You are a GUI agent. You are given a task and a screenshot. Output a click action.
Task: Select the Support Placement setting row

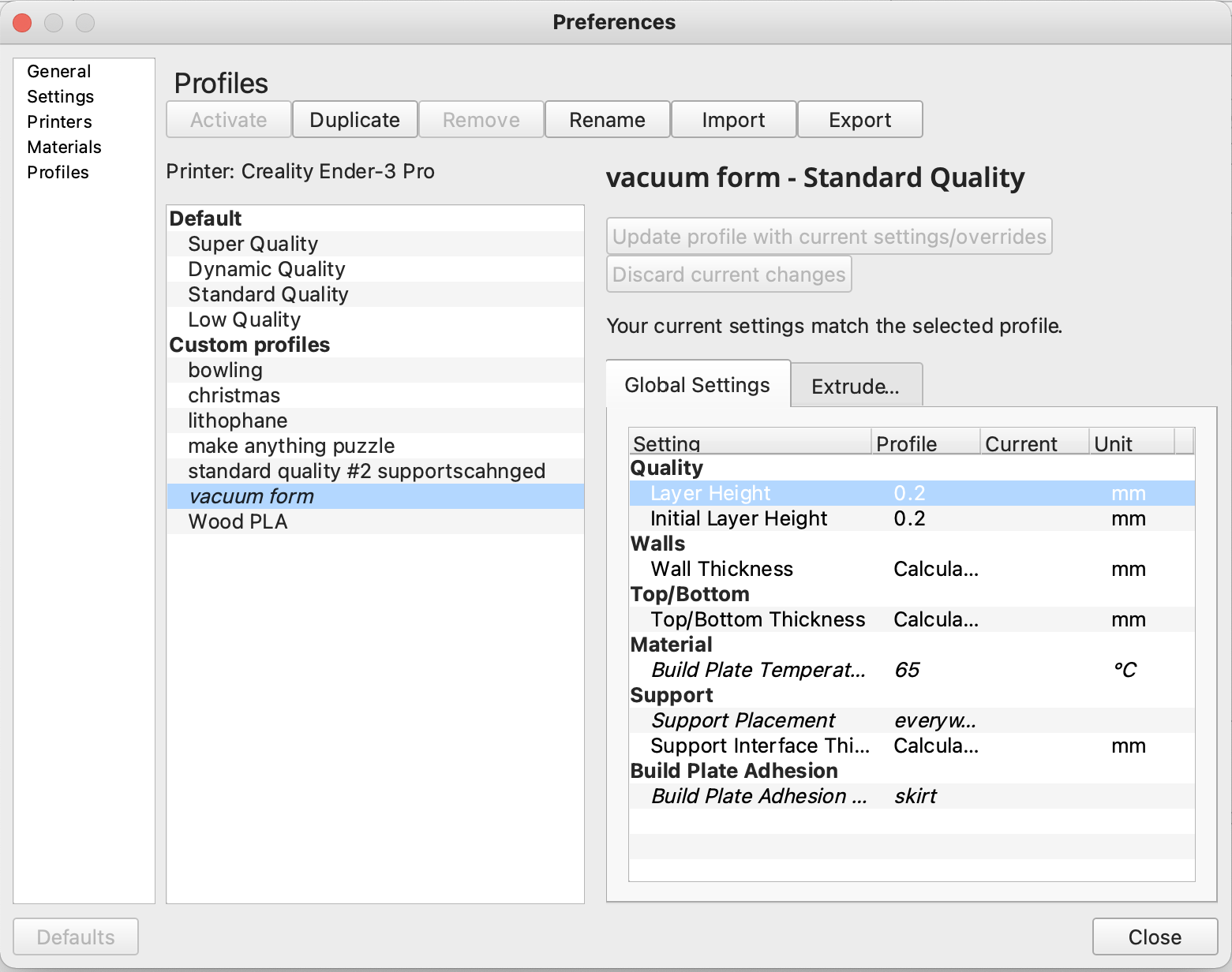coord(912,720)
